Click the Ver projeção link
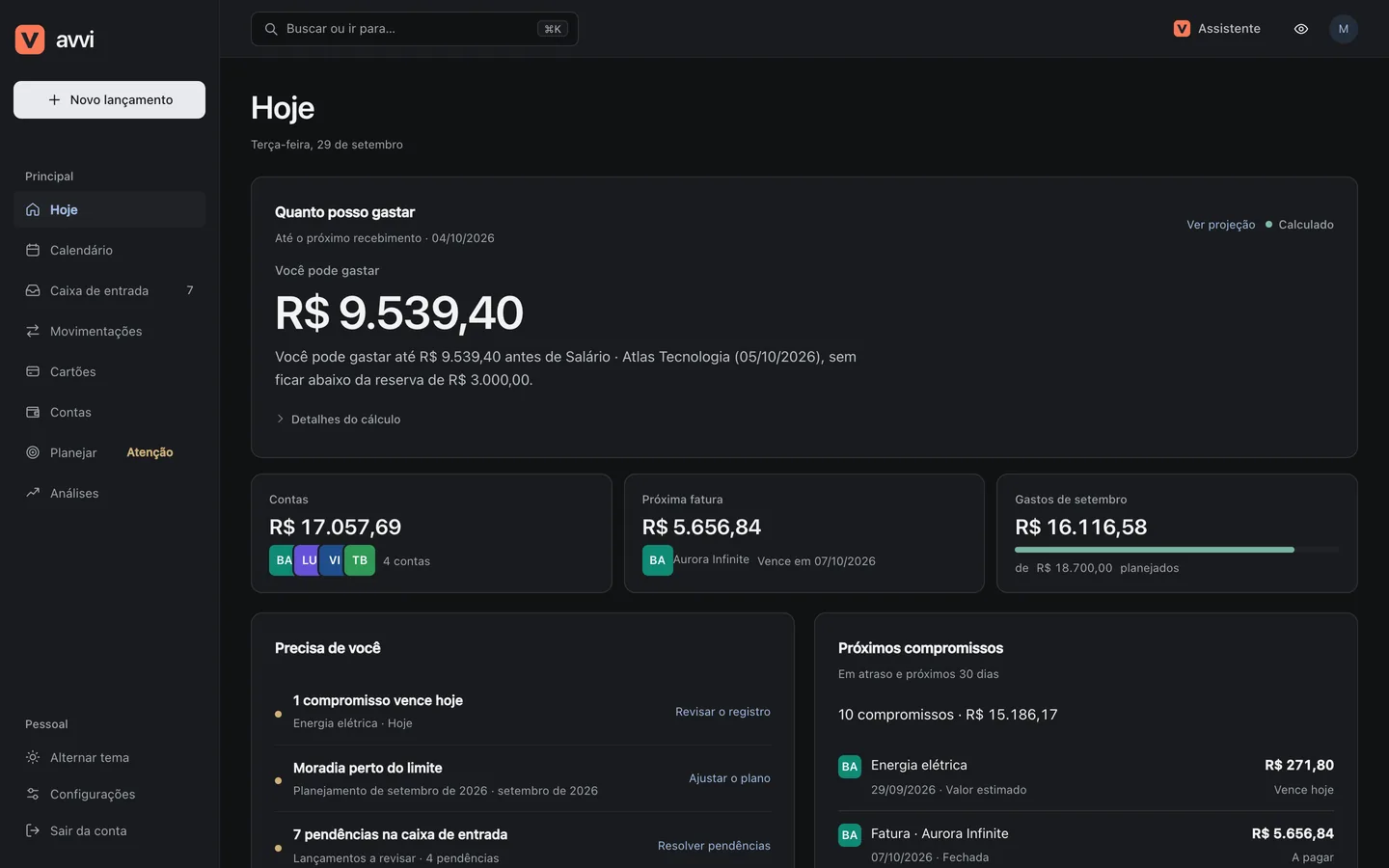Image resolution: width=1389 pixels, height=868 pixels. [x=1220, y=225]
